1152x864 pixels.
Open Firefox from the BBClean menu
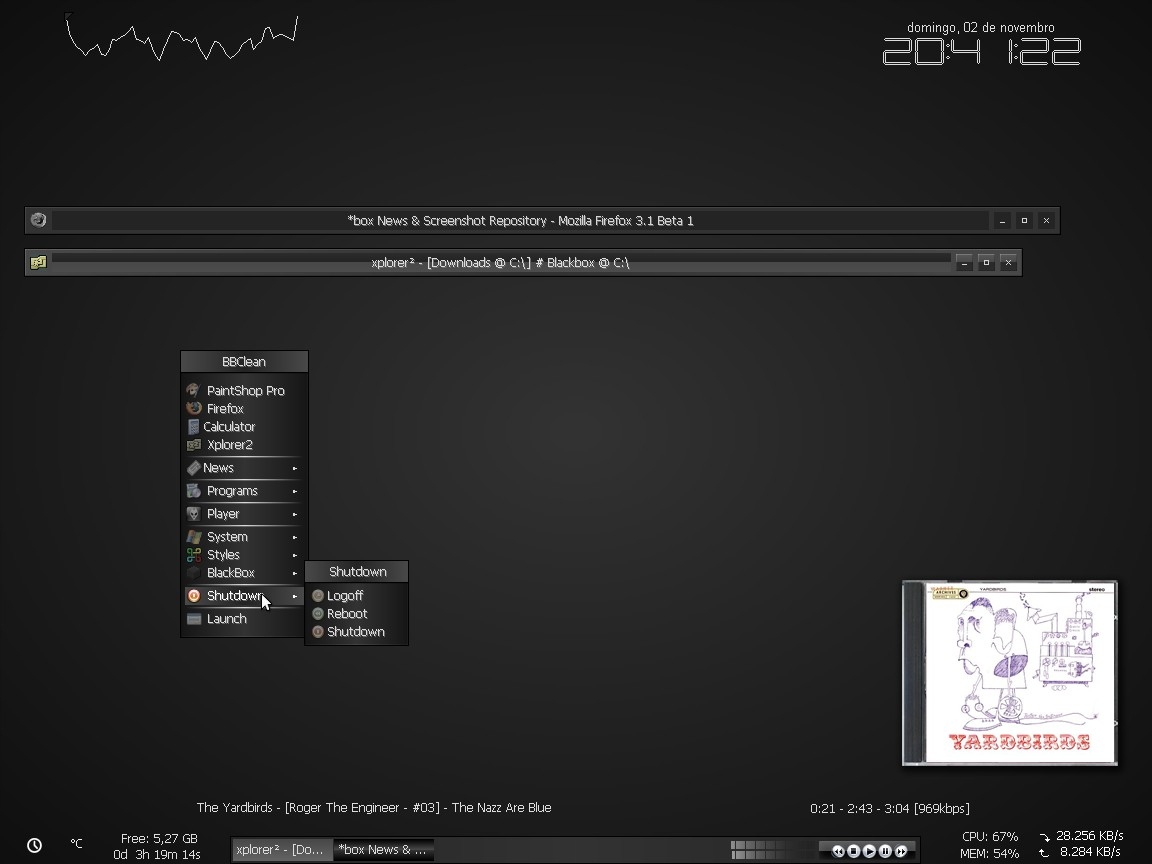click(x=245, y=408)
